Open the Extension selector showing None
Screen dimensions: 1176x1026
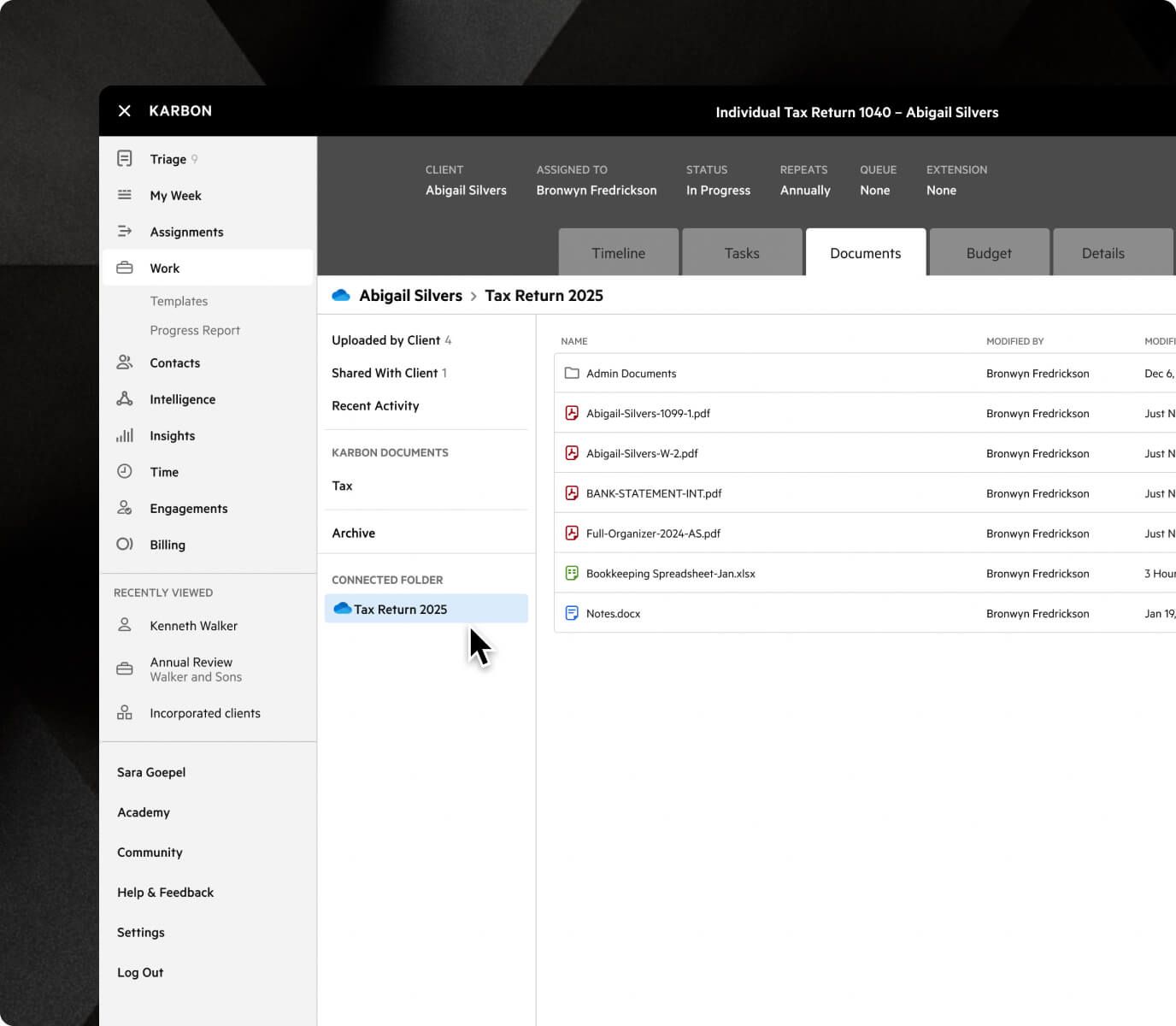point(941,190)
